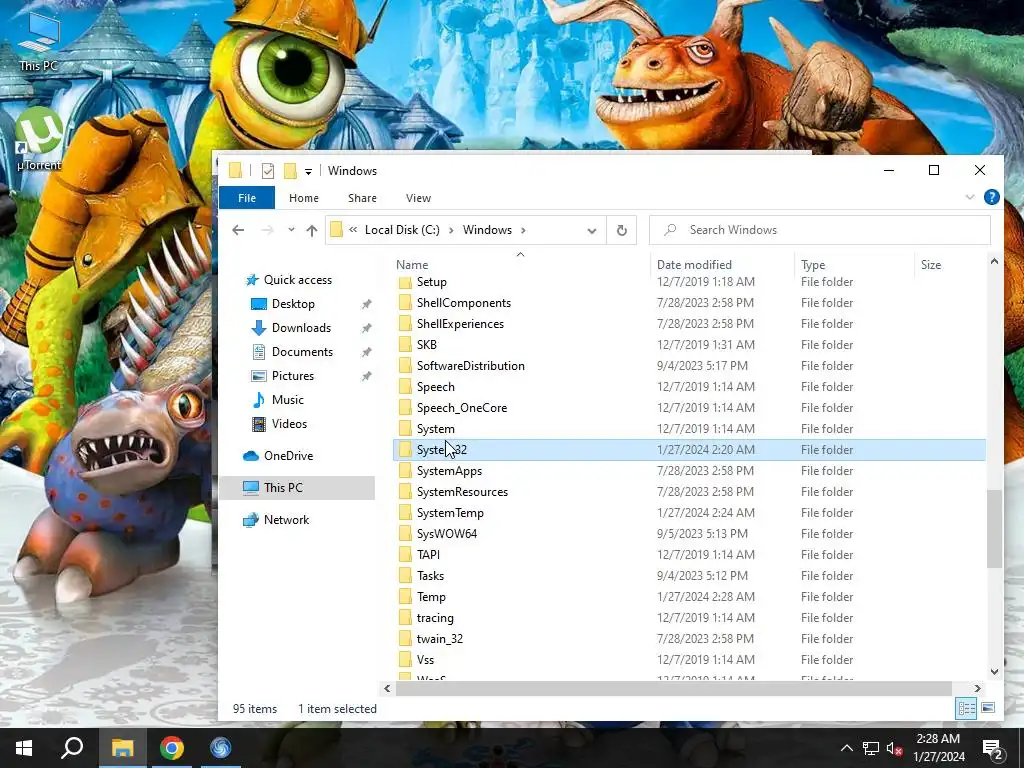The image size is (1024, 768).
Task: Click the SystemApps folder icon
Action: coord(406,471)
